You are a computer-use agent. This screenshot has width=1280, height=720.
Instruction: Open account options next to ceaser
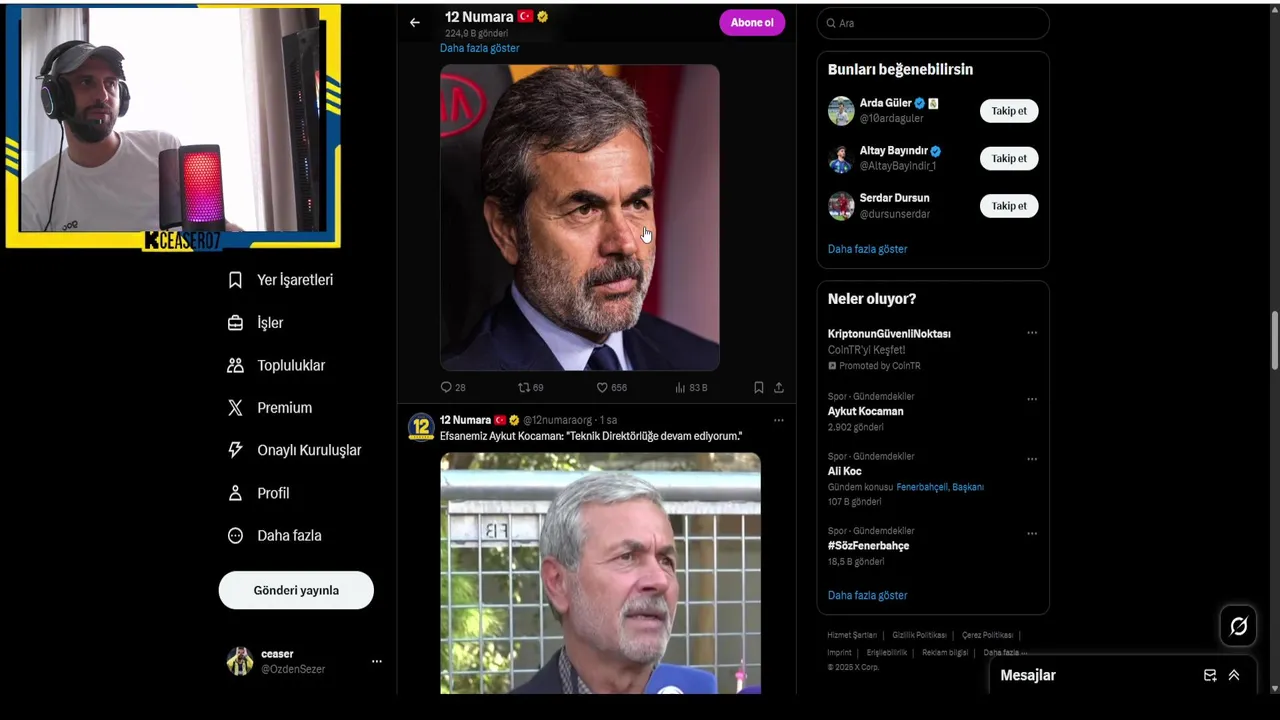click(x=376, y=661)
